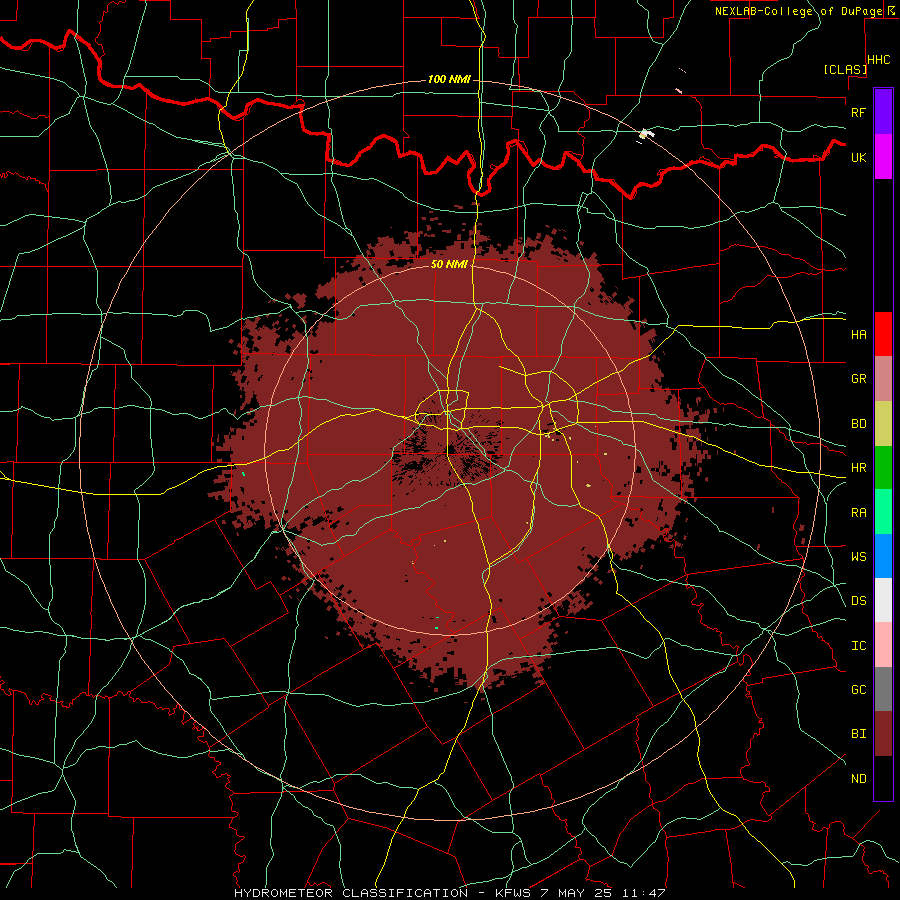Click the GR legend label
The width and height of the screenshot is (900, 900).
pos(858,379)
